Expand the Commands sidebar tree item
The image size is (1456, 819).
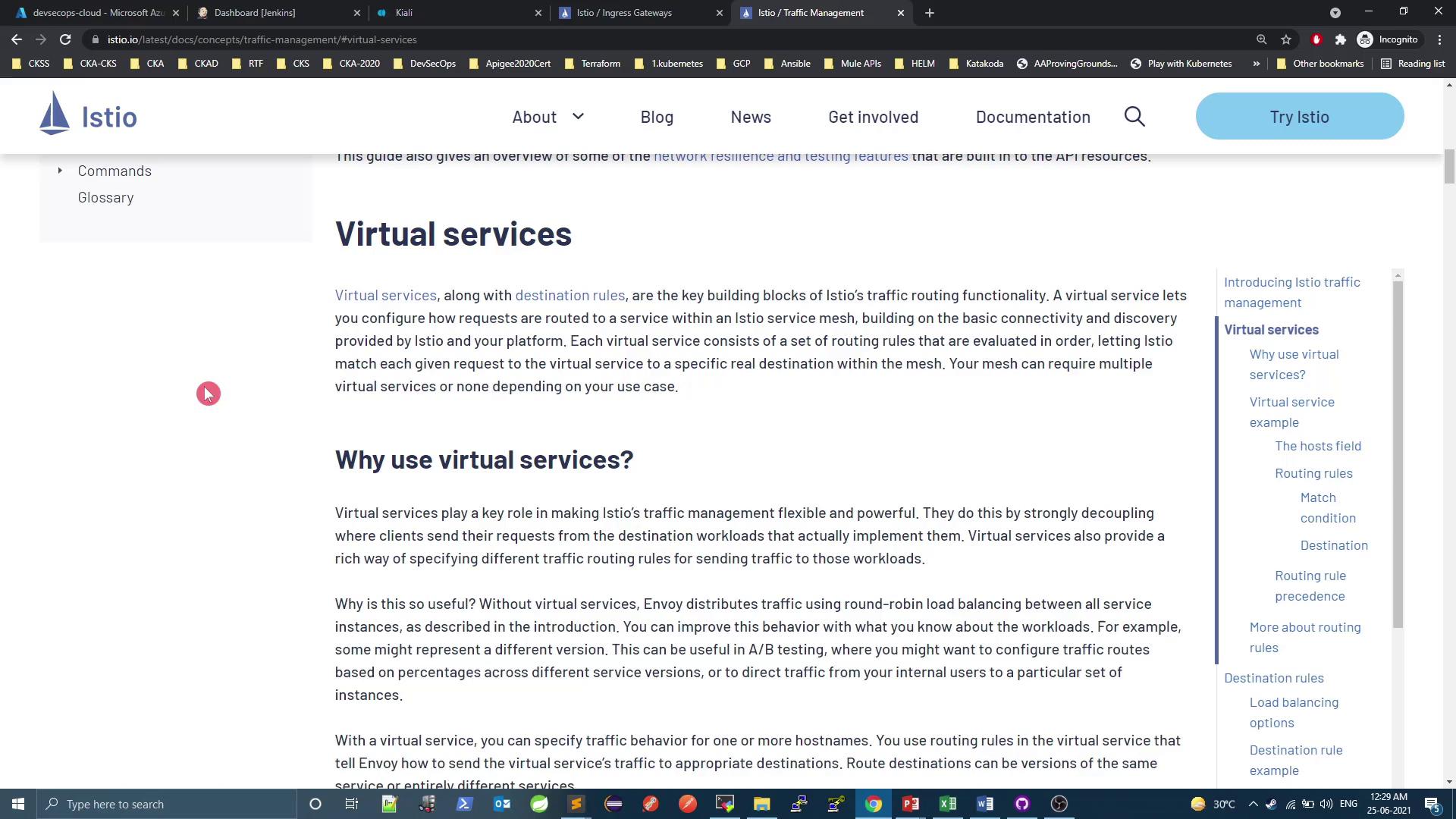click(x=60, y=171)
